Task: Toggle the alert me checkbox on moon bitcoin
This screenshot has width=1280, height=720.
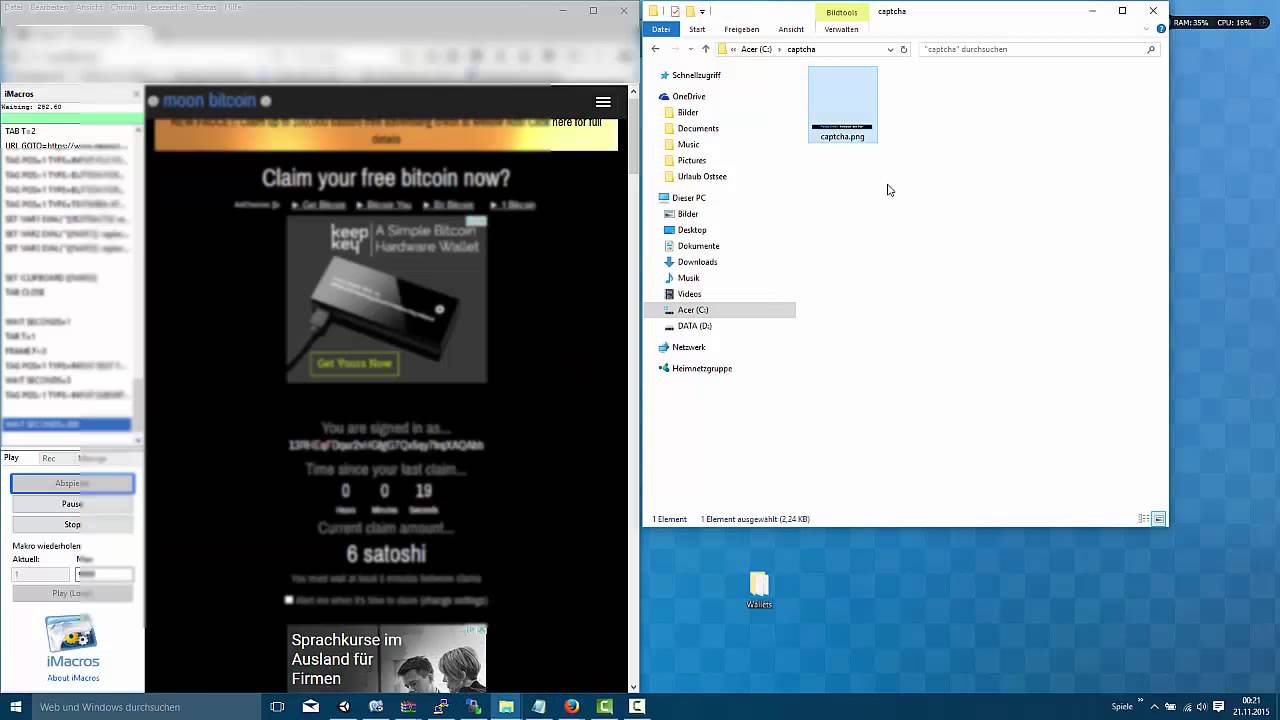Action: coord(289,600)
